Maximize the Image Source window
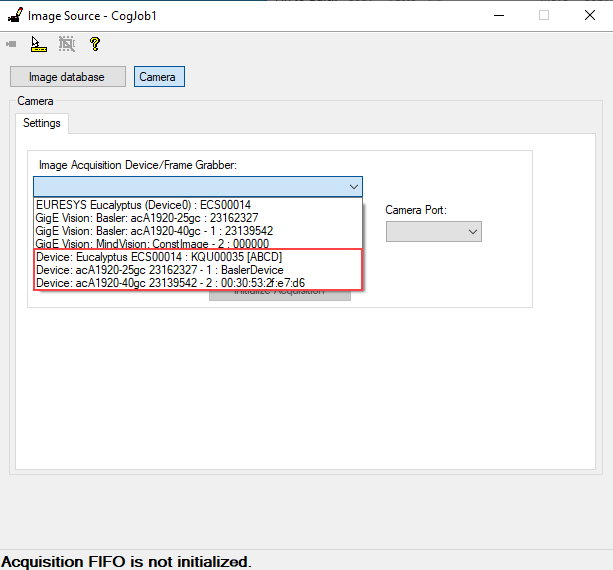613x570 pixels. 544,15
